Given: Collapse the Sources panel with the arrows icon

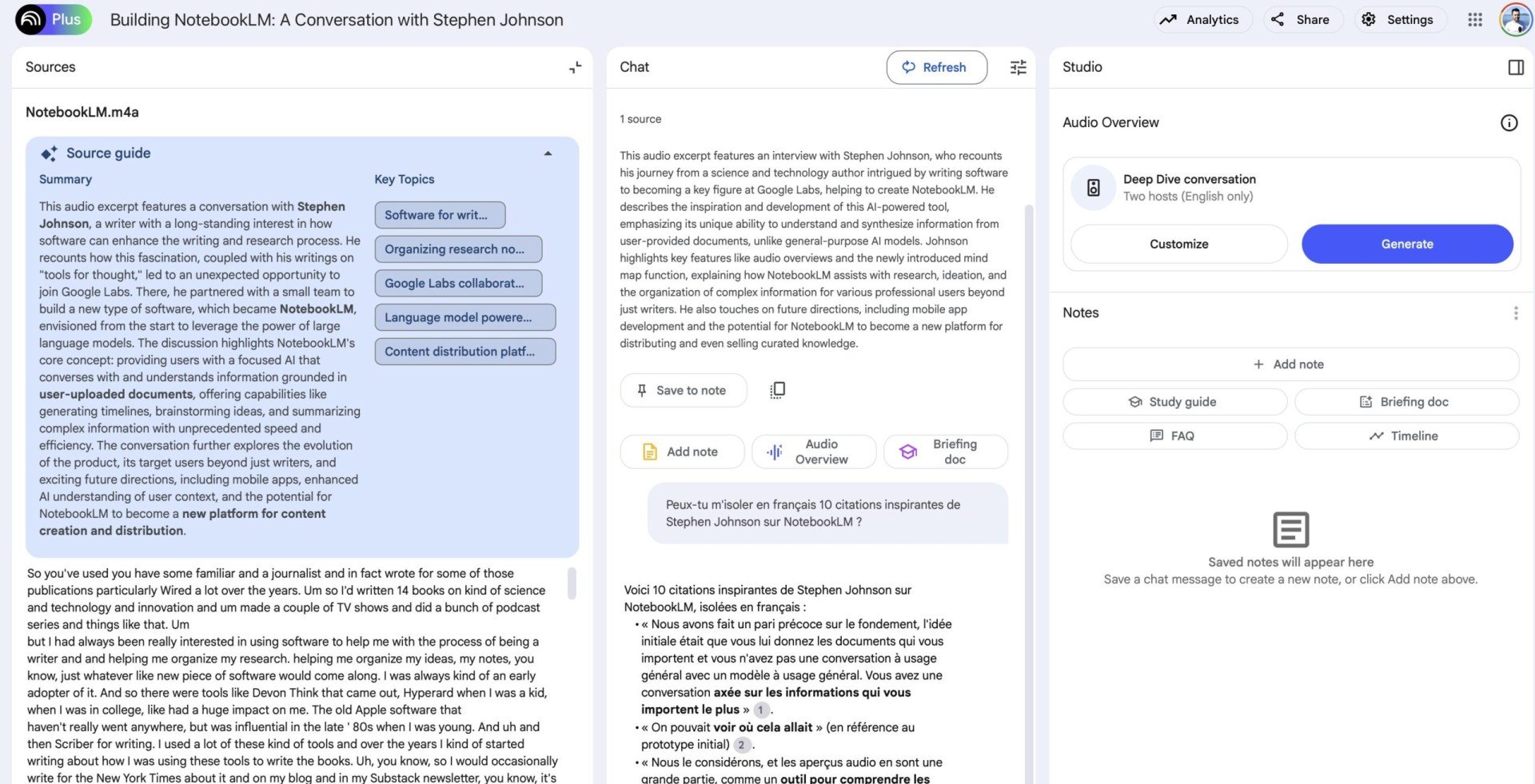Looking at the screenshot, I should pos(575,67).
